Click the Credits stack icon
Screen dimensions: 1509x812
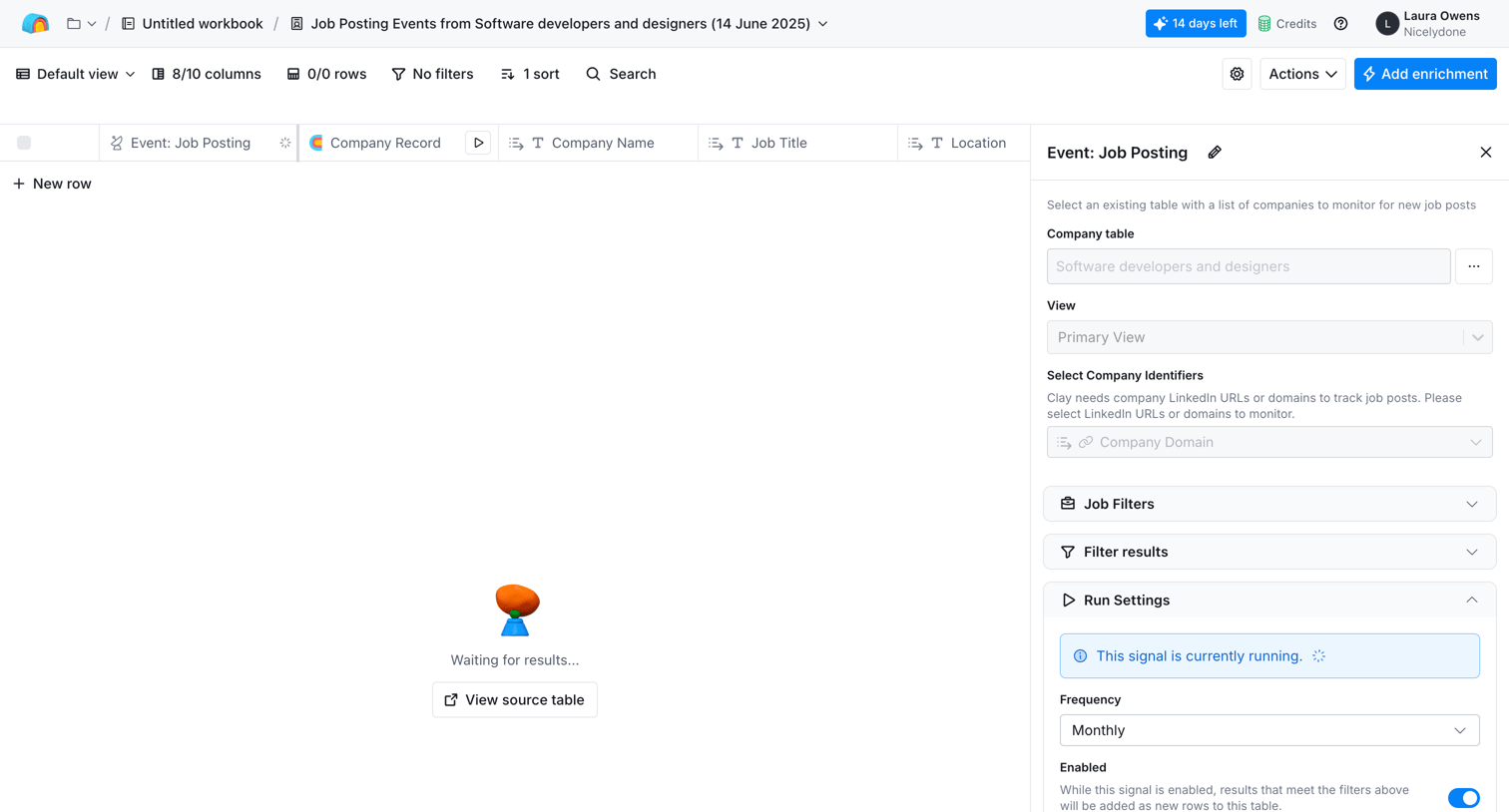click(x=1263, y=23)
